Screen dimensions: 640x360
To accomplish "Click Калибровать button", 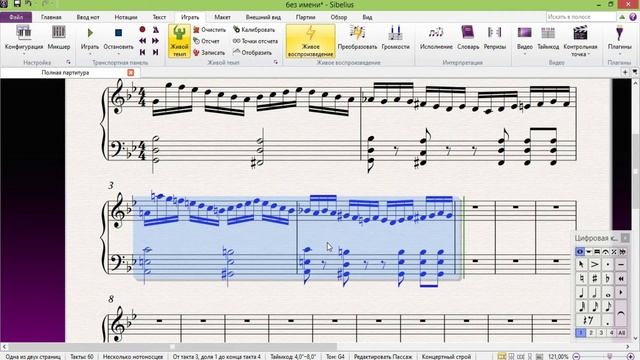I will click(254, 30).
